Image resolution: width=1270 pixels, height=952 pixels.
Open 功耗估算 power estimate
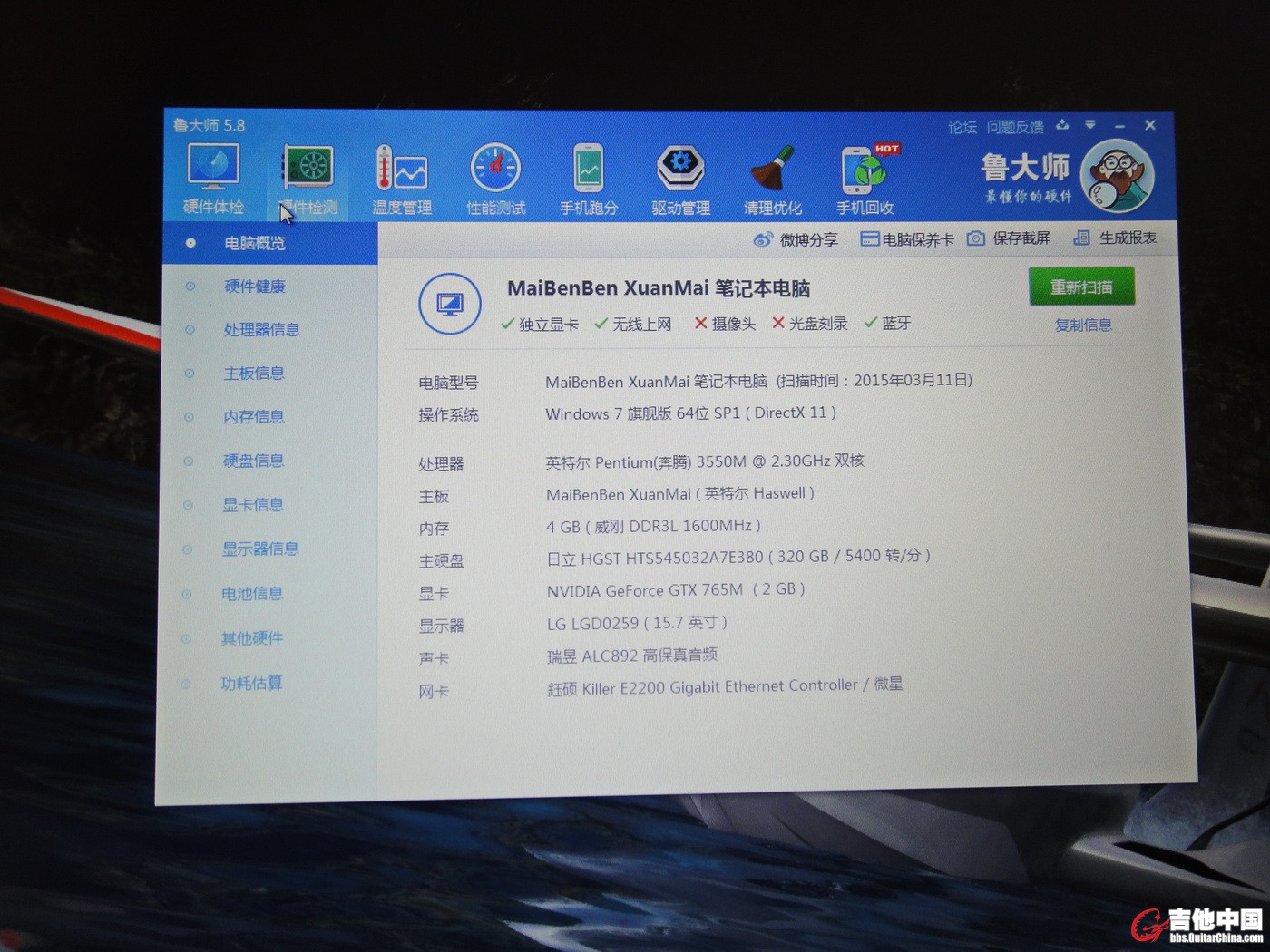click(251, 683)
